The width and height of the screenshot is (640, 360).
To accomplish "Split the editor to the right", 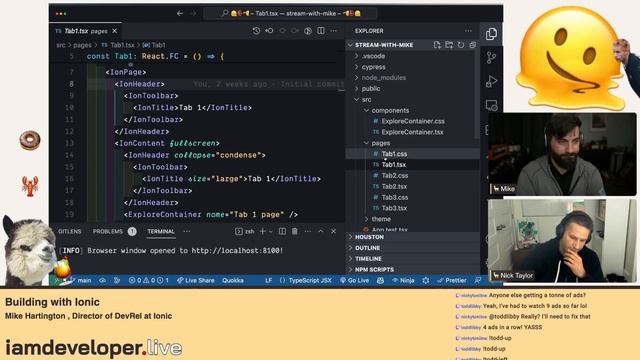I will 321,31.
